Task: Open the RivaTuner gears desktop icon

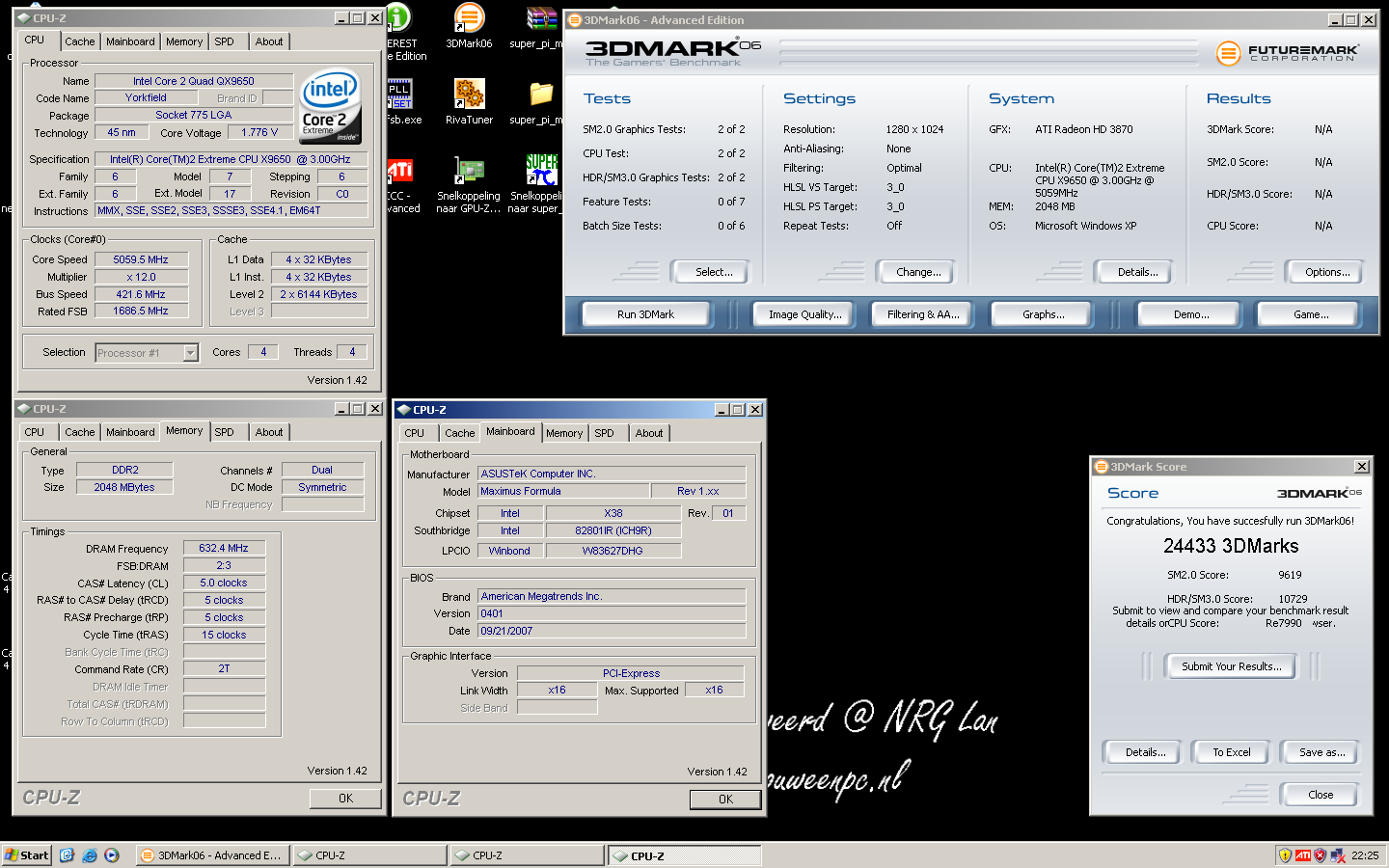Action: pyautogui.click(x=469, y=94)
